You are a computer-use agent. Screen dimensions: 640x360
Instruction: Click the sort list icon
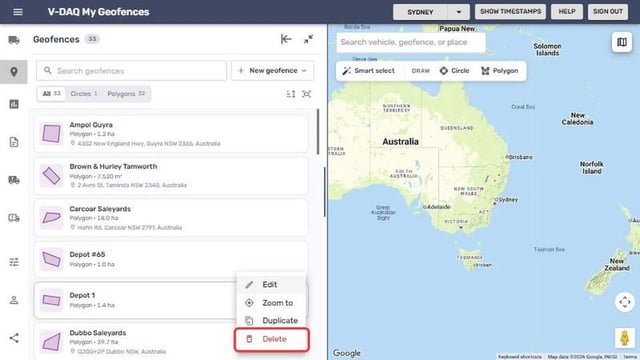point(291,94)
